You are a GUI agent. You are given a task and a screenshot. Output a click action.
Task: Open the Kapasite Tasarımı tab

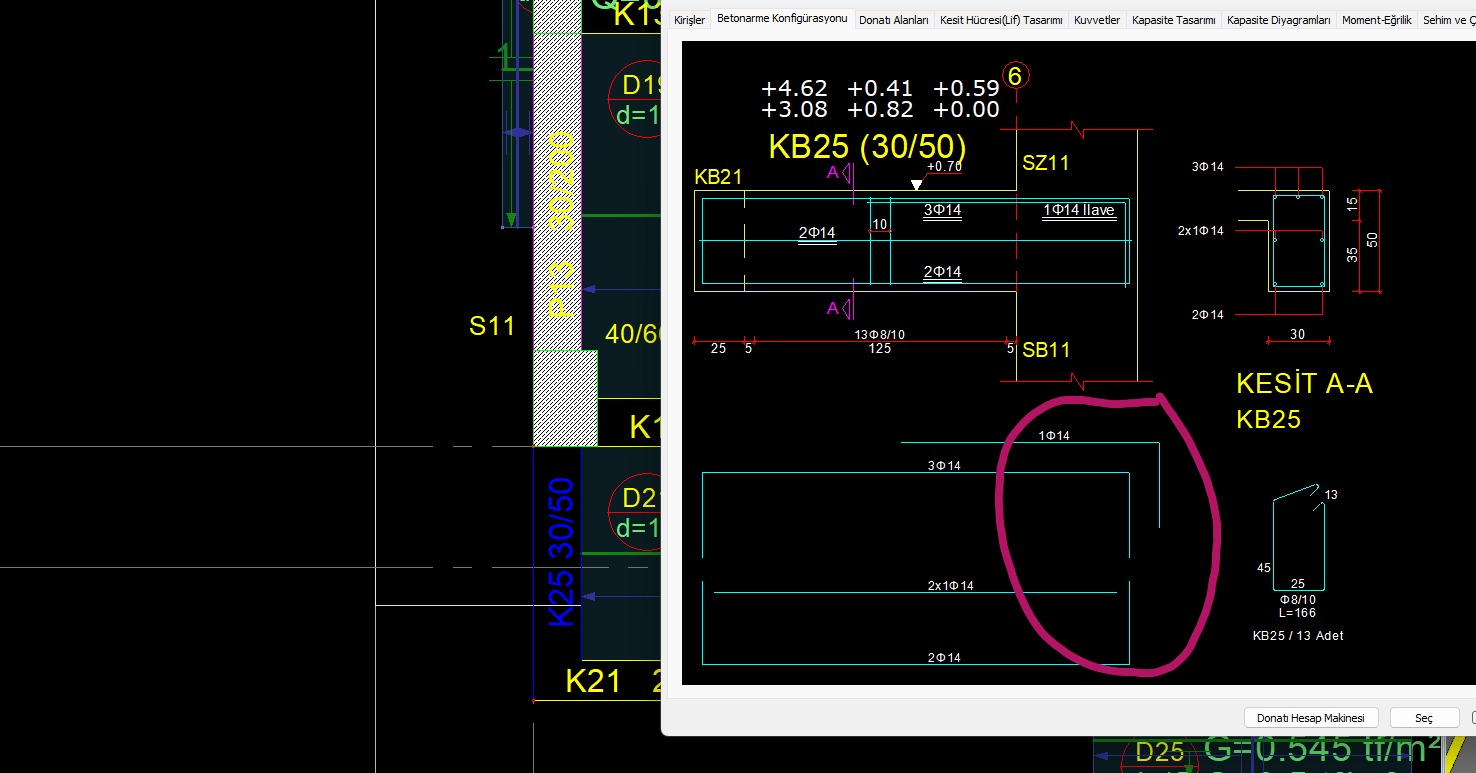tap(1174, 20)
